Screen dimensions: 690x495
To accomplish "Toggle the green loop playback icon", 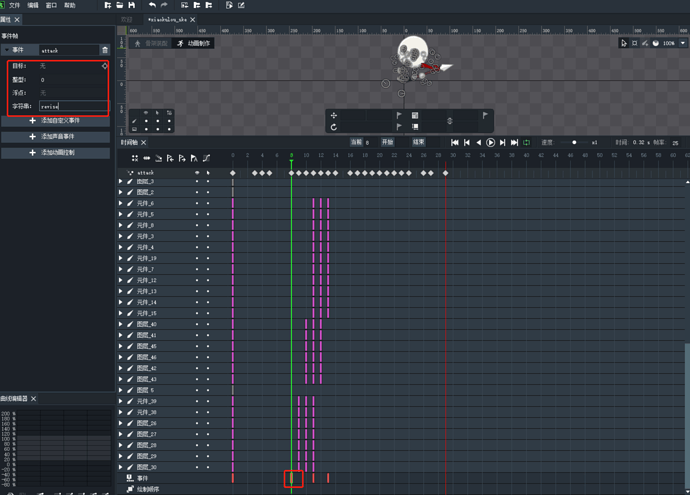I will click(526, 143).
